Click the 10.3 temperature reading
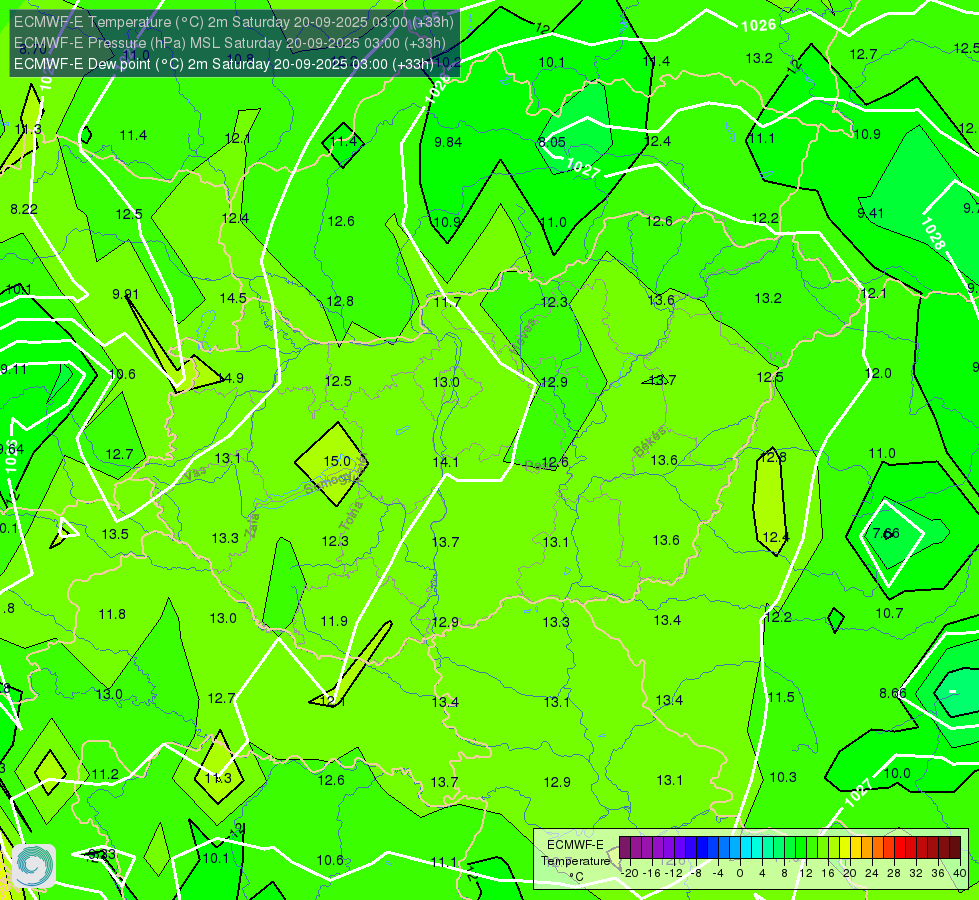The width and height of the screenshot is (979, 900). coord(783,777)
